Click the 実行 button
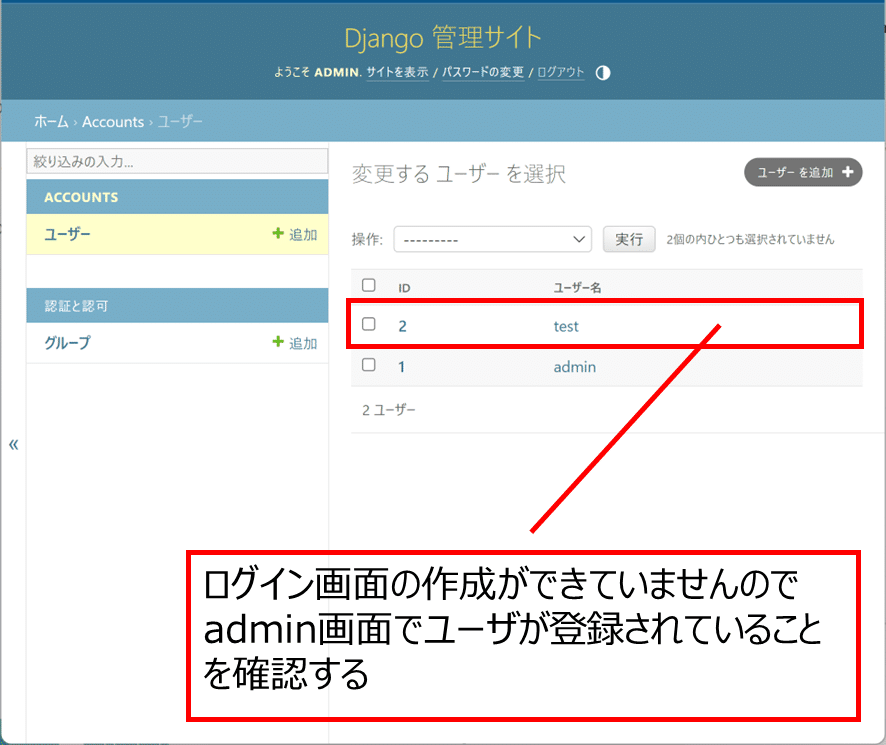 click(x=629, y=239)
